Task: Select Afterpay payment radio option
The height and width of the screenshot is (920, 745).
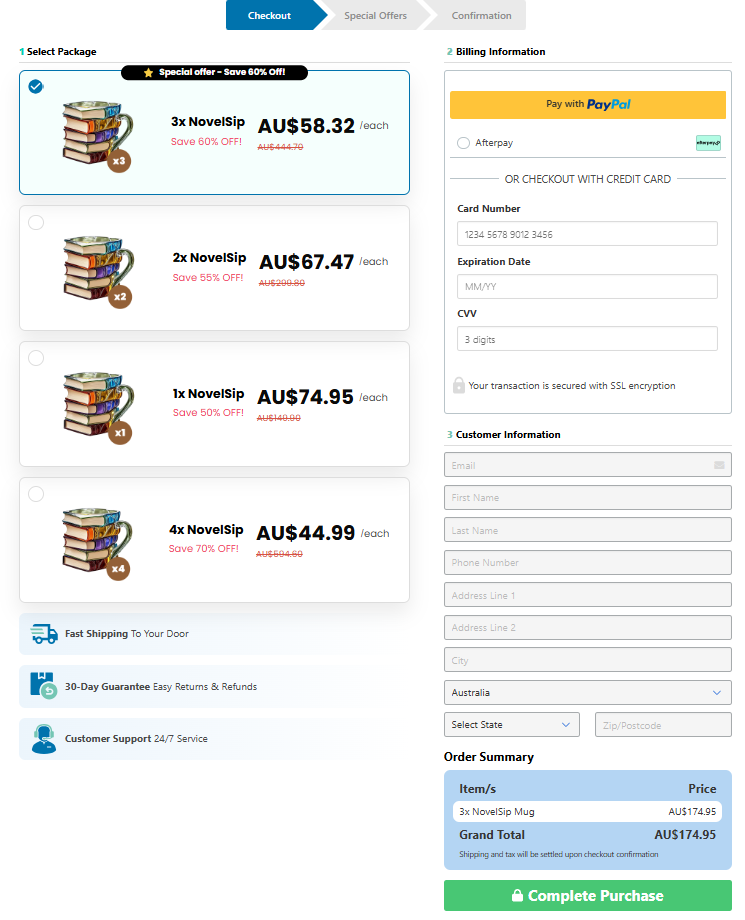Action: pos(463,143)
